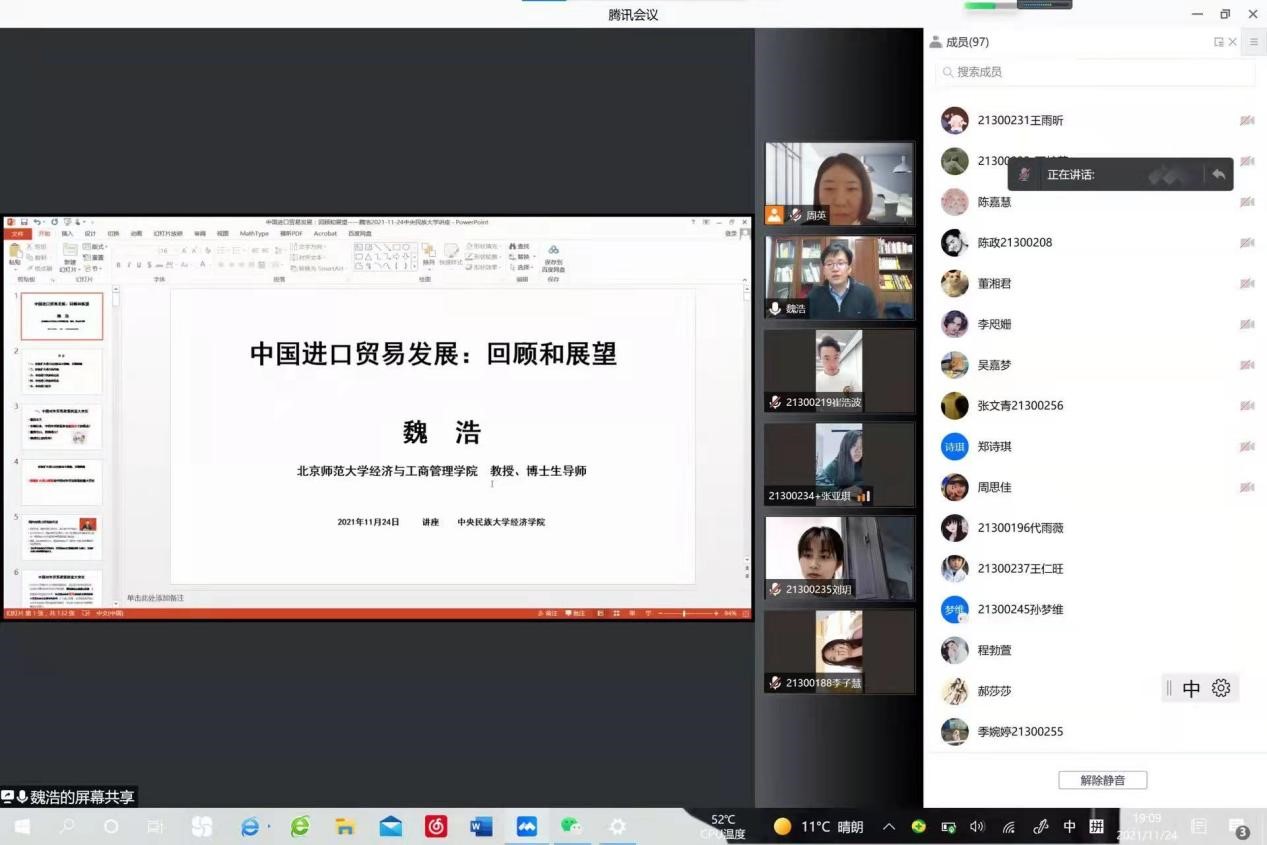The image size is (1267, 845).
Task: Open WeChat from the taskbar
Action: point(571,826)
